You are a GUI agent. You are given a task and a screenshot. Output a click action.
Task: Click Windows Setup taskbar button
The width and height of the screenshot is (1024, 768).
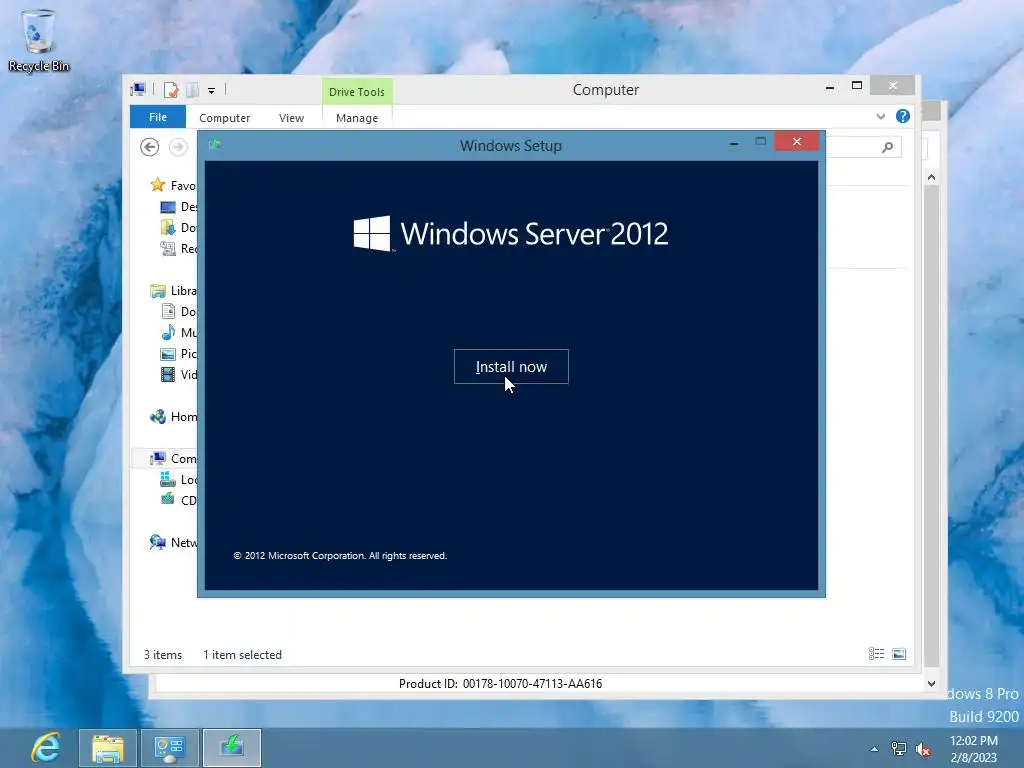click(x=232, y=748)
